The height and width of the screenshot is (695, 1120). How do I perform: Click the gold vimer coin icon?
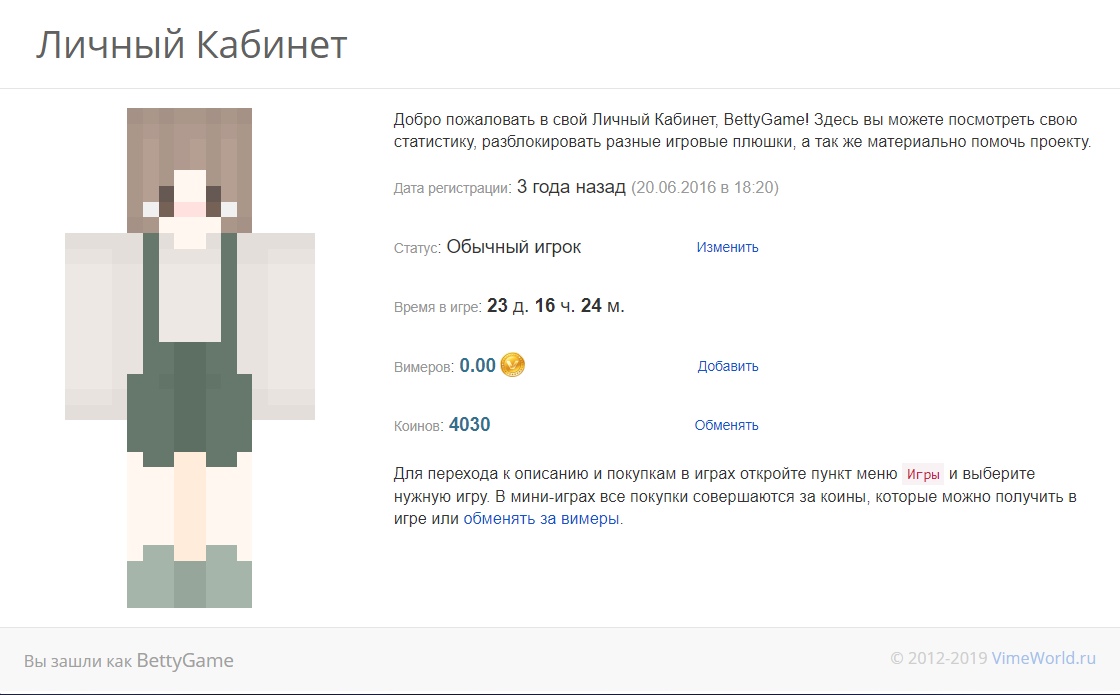[x=512, y=365]
